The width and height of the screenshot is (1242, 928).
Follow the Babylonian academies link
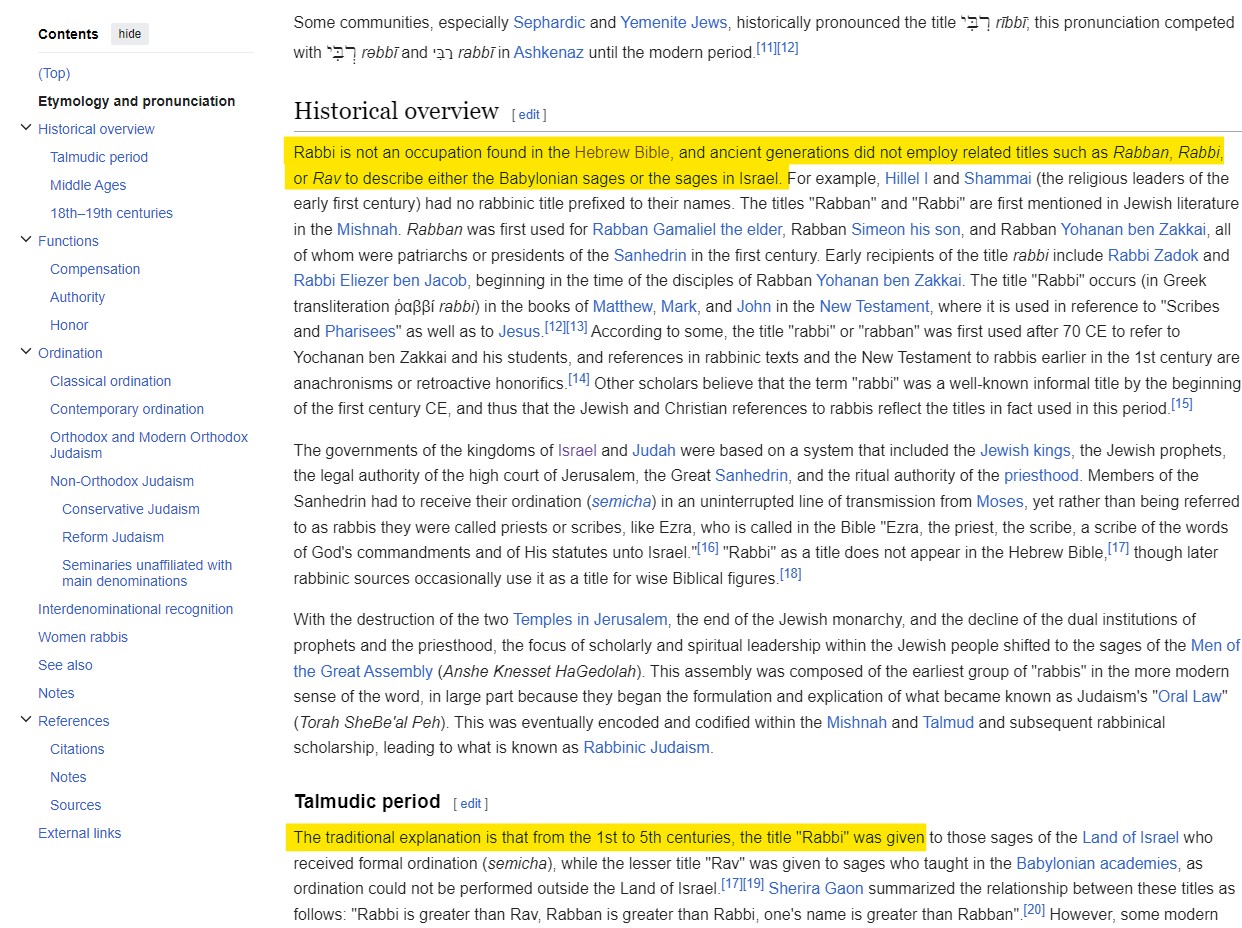point(1098,864)
